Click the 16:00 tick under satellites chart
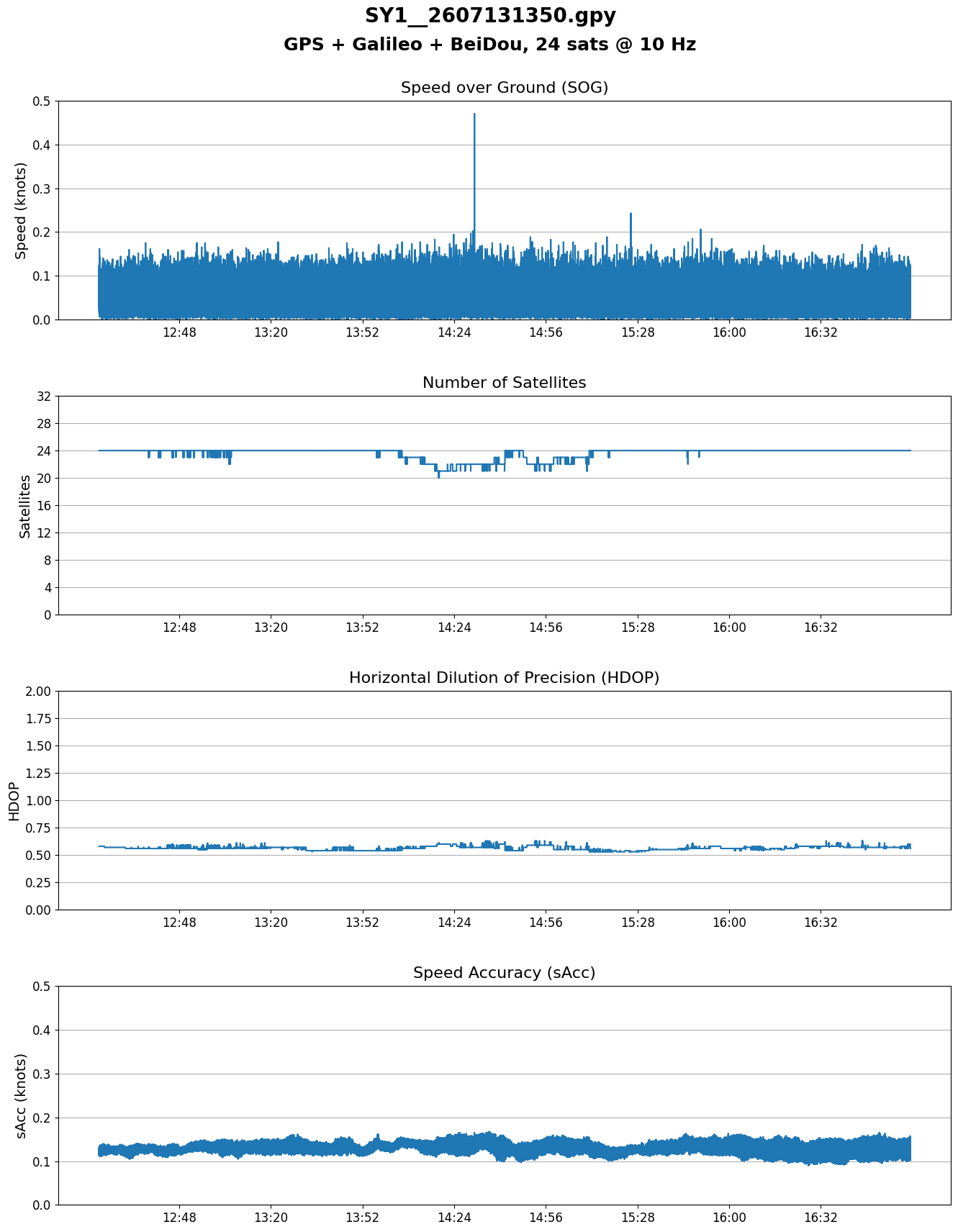 click(x=729, y=628)
